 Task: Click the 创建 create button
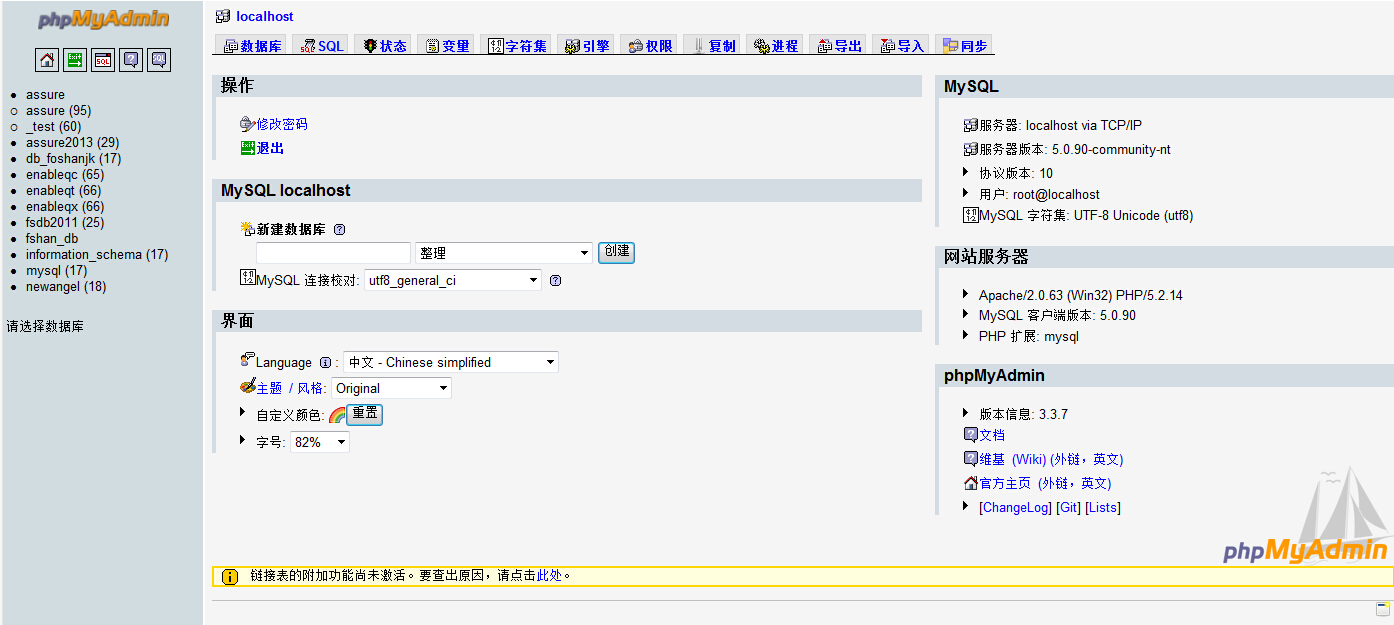pos(616,252)
